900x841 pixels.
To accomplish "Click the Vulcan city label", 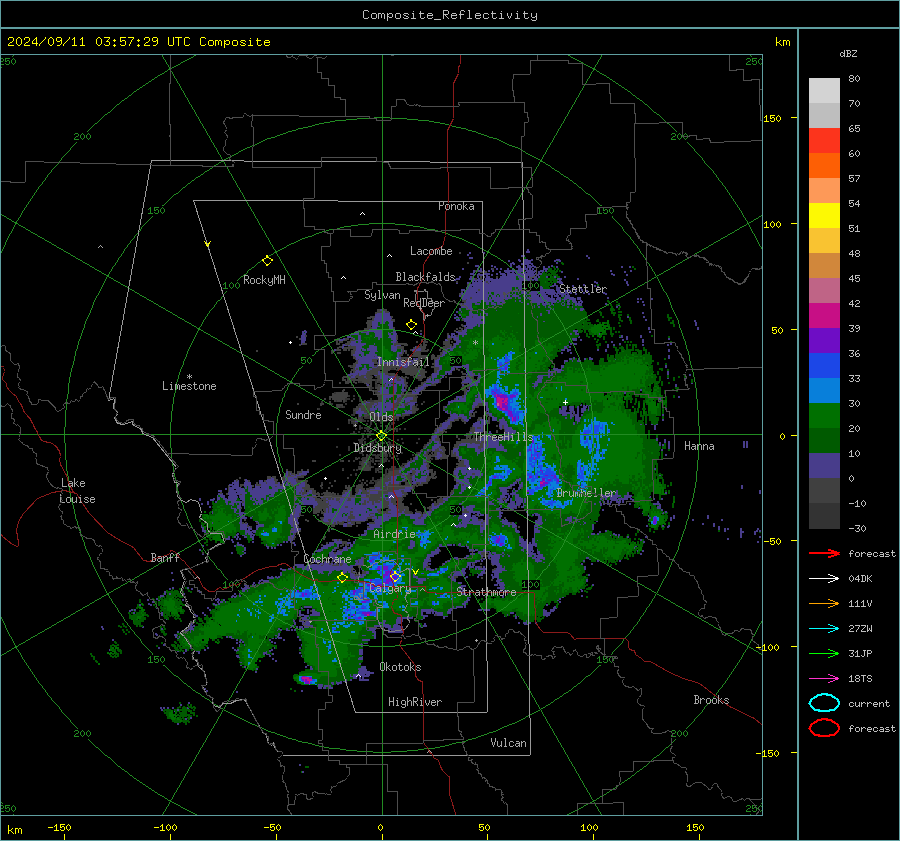I will (x=508, y=743).
